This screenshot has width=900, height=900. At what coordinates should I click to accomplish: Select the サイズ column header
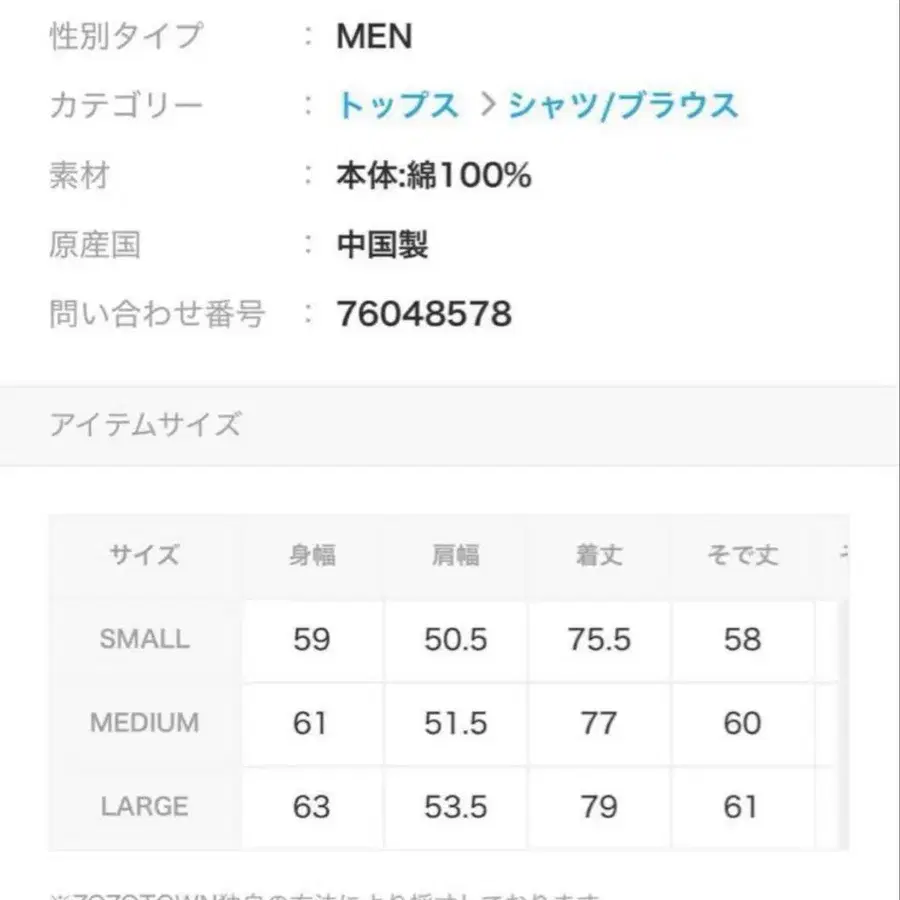[x=145, y=555]
